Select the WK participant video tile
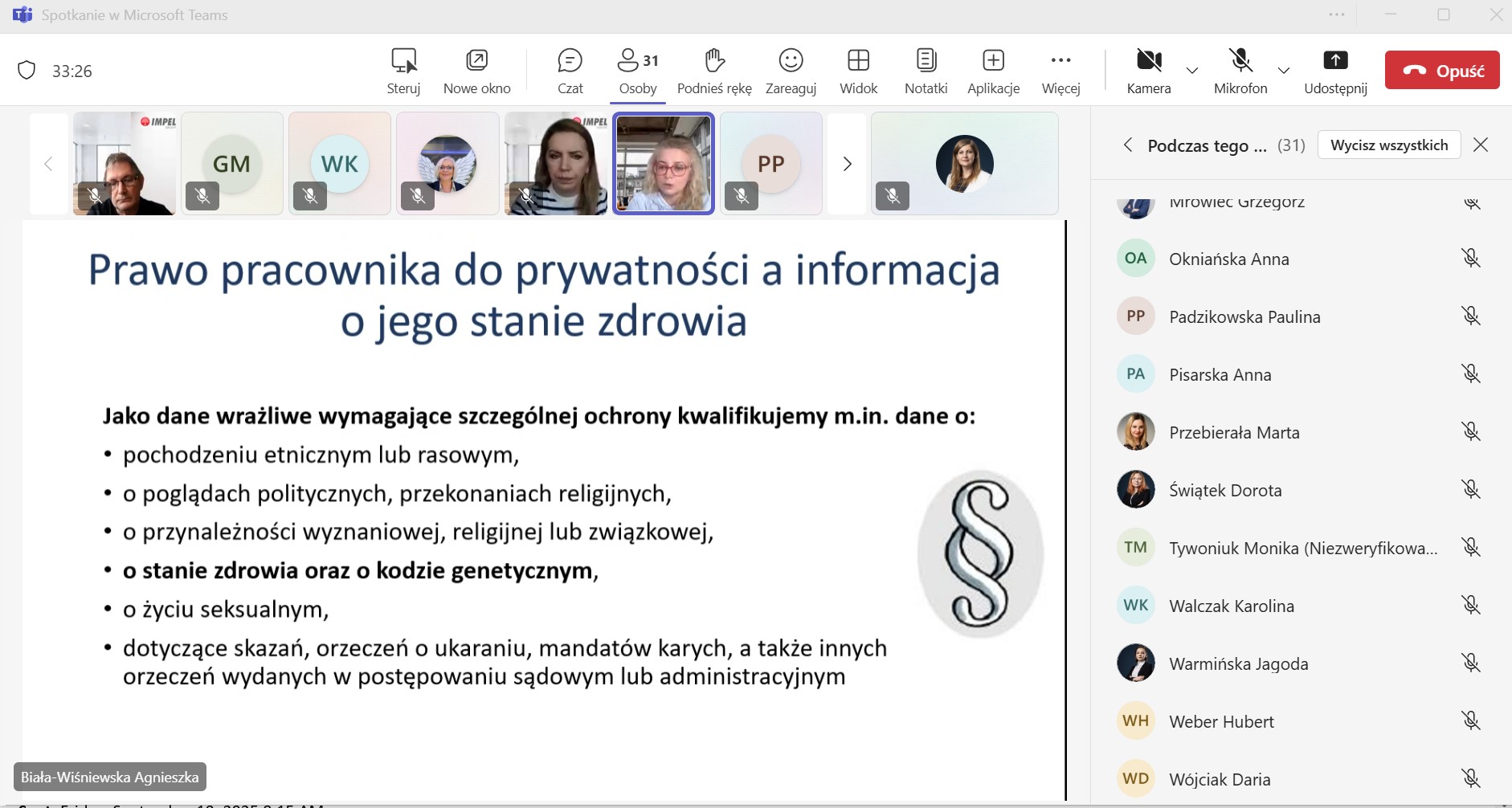This screenshot has height=808, width=1512. 340,164
